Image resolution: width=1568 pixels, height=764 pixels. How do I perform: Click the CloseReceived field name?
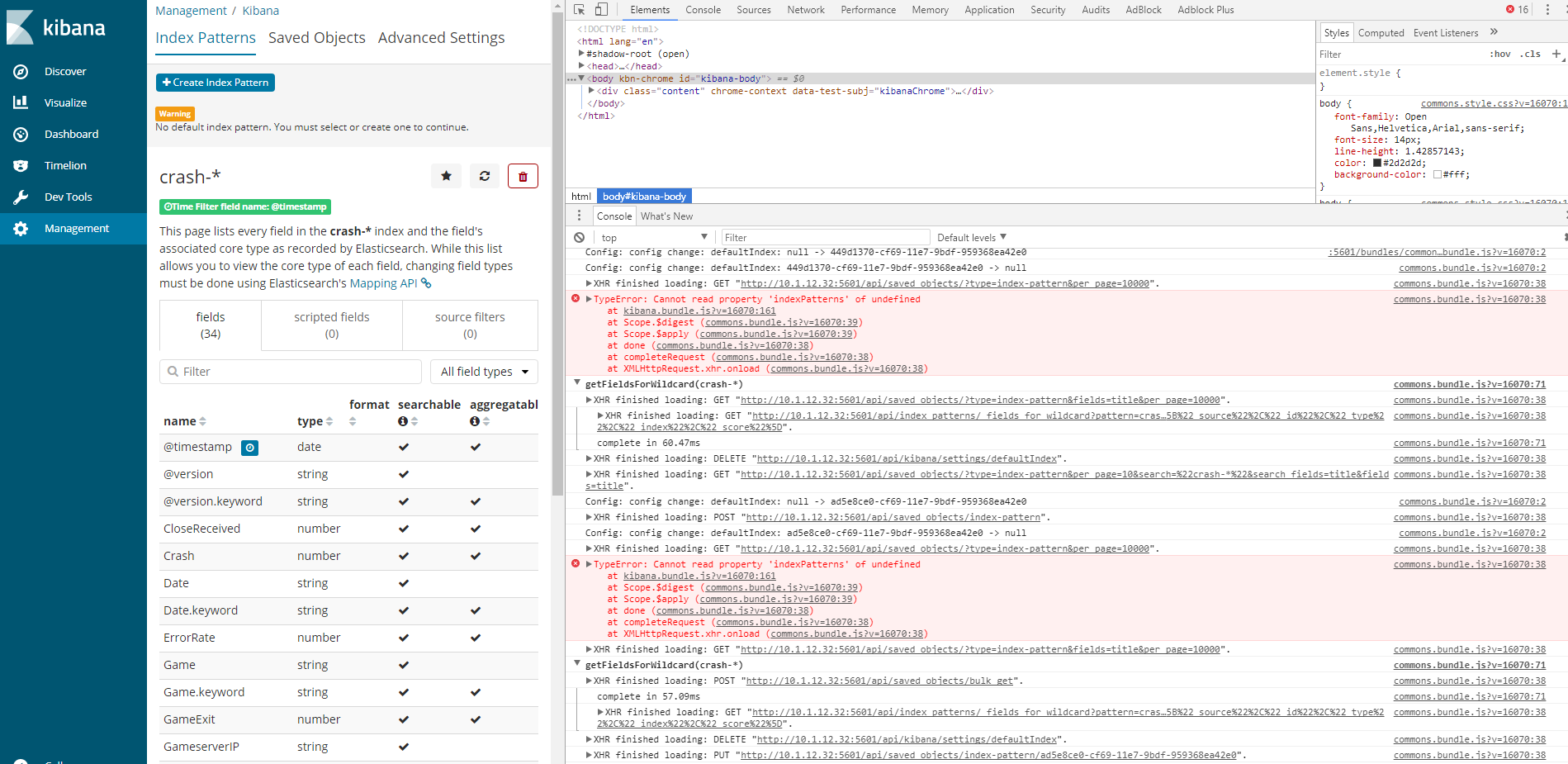(202, 529)
